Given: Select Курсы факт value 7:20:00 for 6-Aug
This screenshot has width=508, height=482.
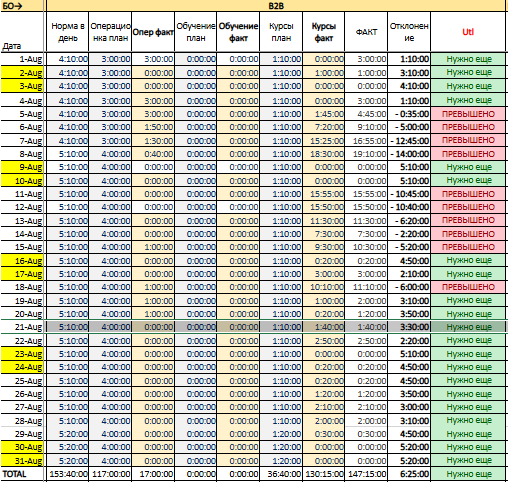Looking at the screenshot, I should point(324,127).
